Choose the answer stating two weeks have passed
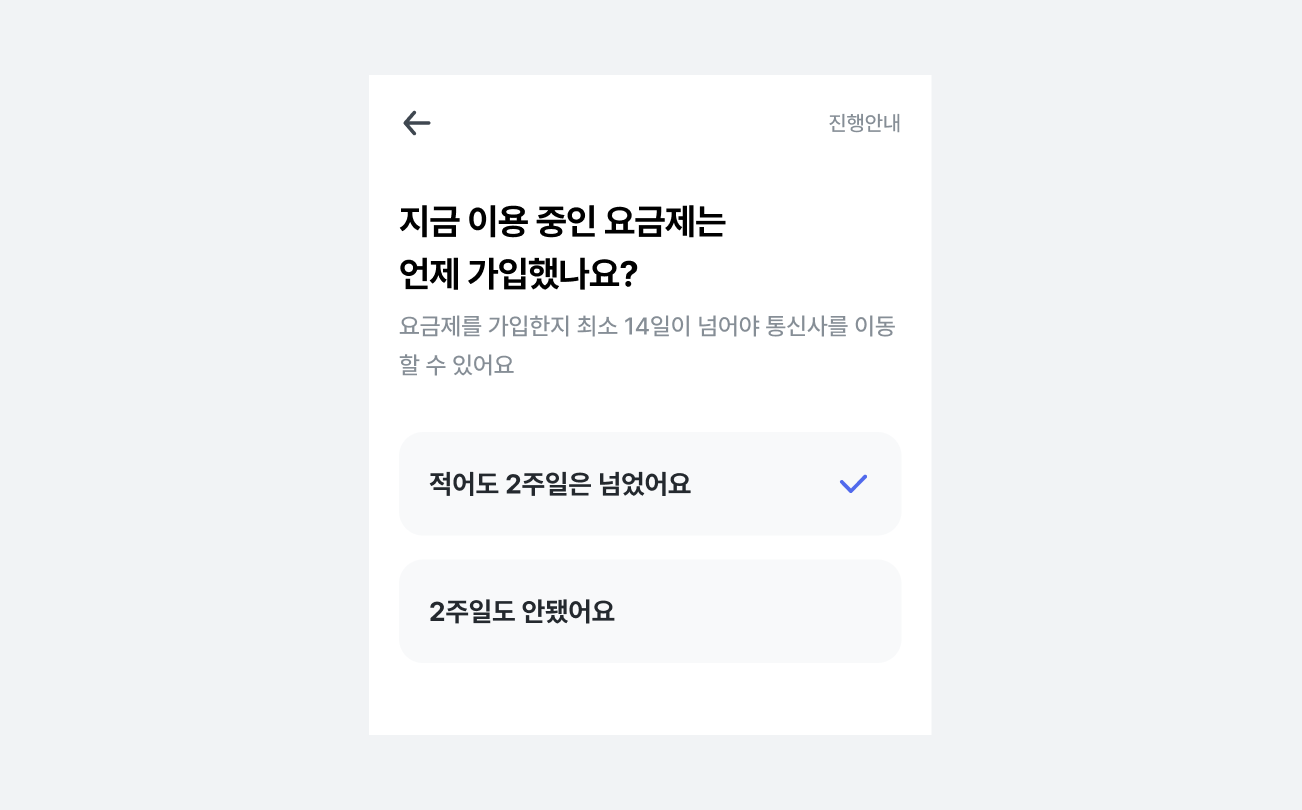The image size is (1302, 810). (650, 484)
